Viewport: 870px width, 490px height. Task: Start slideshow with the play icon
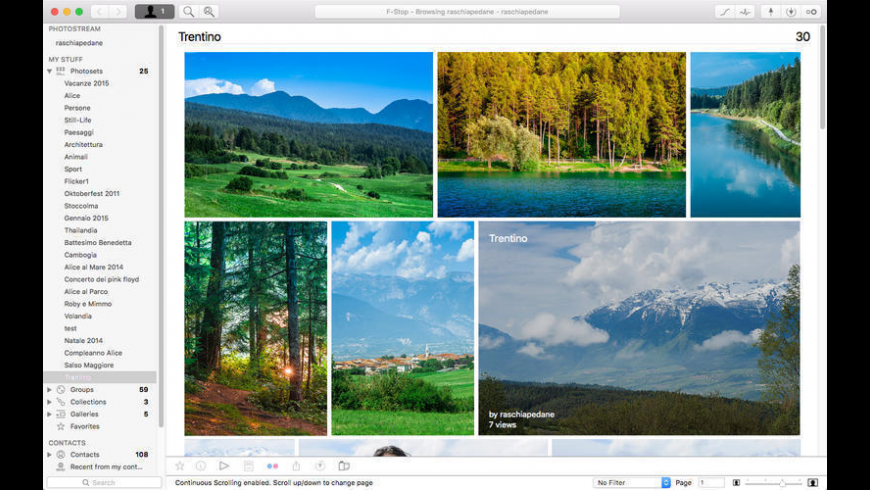point(224,466)
